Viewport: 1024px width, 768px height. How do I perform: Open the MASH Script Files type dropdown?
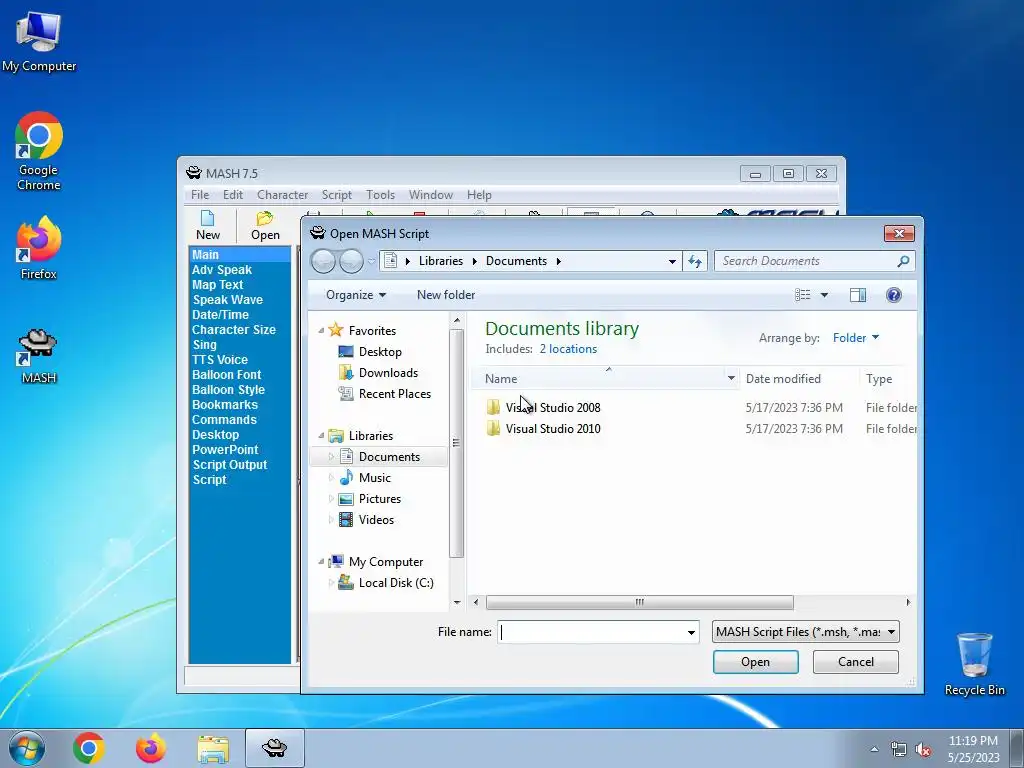click(x=806, y=632)
